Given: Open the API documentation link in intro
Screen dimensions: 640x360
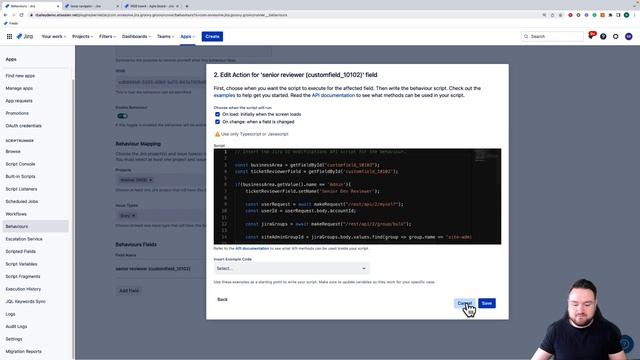Looking at the screenshot, I should coord(333,95).
